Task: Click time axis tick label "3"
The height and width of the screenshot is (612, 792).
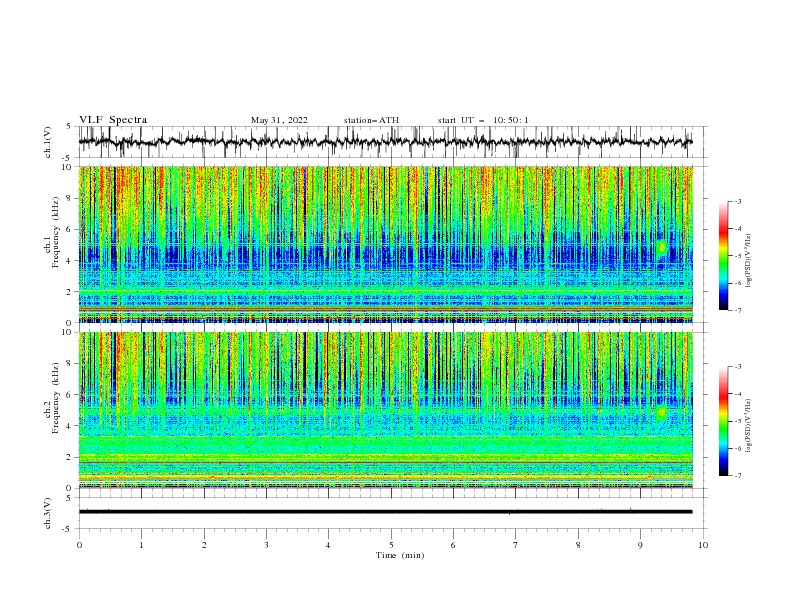Action: tap(266, 545)
